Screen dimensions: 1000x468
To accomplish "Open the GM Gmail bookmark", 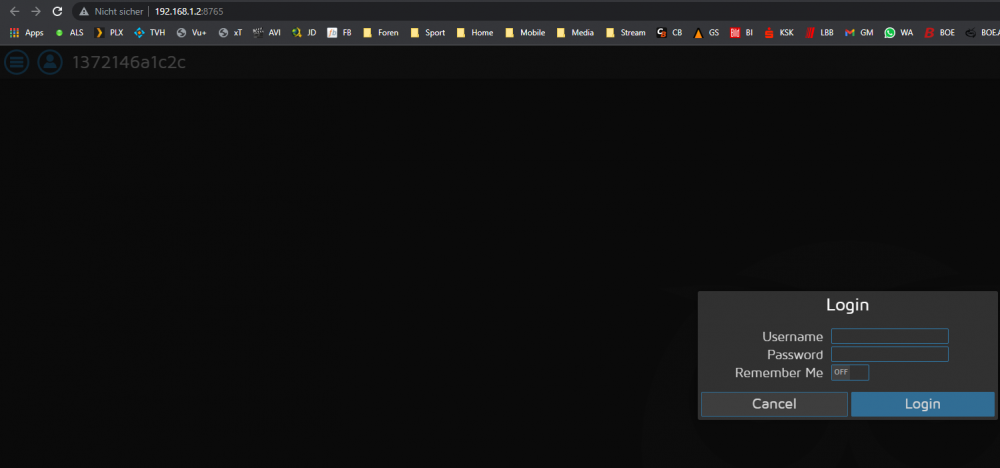I will pyautogui.click(x=859, y=33).
